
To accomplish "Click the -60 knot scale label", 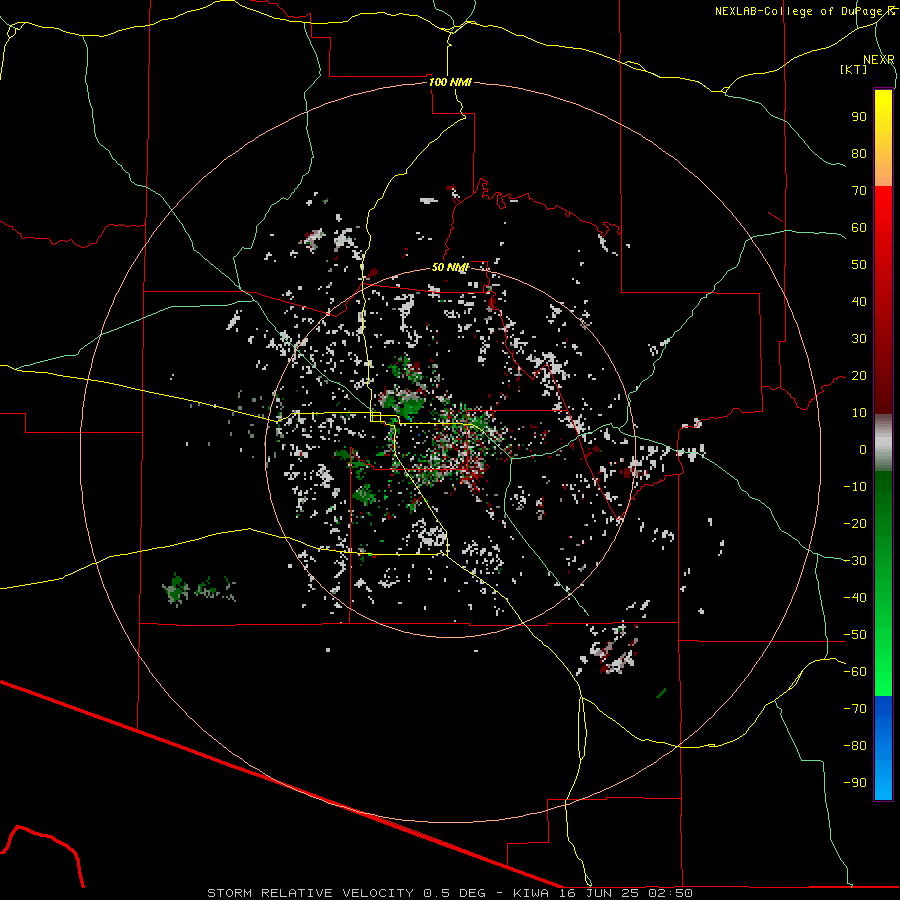I will click(x=855, y=672).
